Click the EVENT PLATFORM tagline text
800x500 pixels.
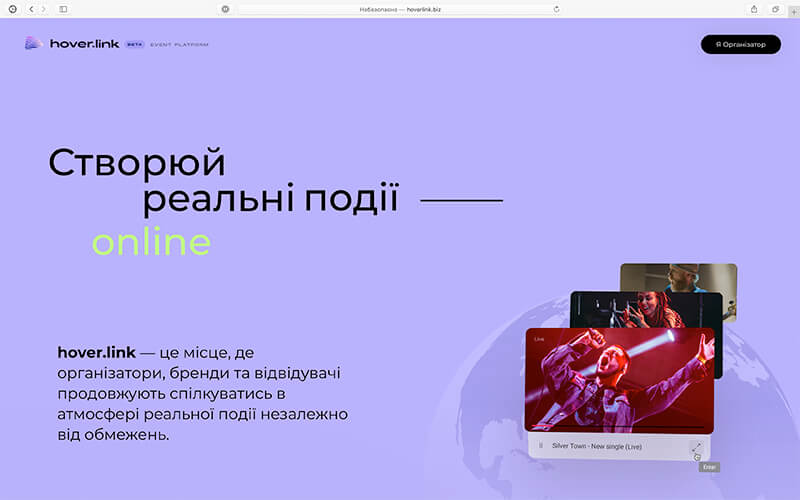(x=180, y=45)
